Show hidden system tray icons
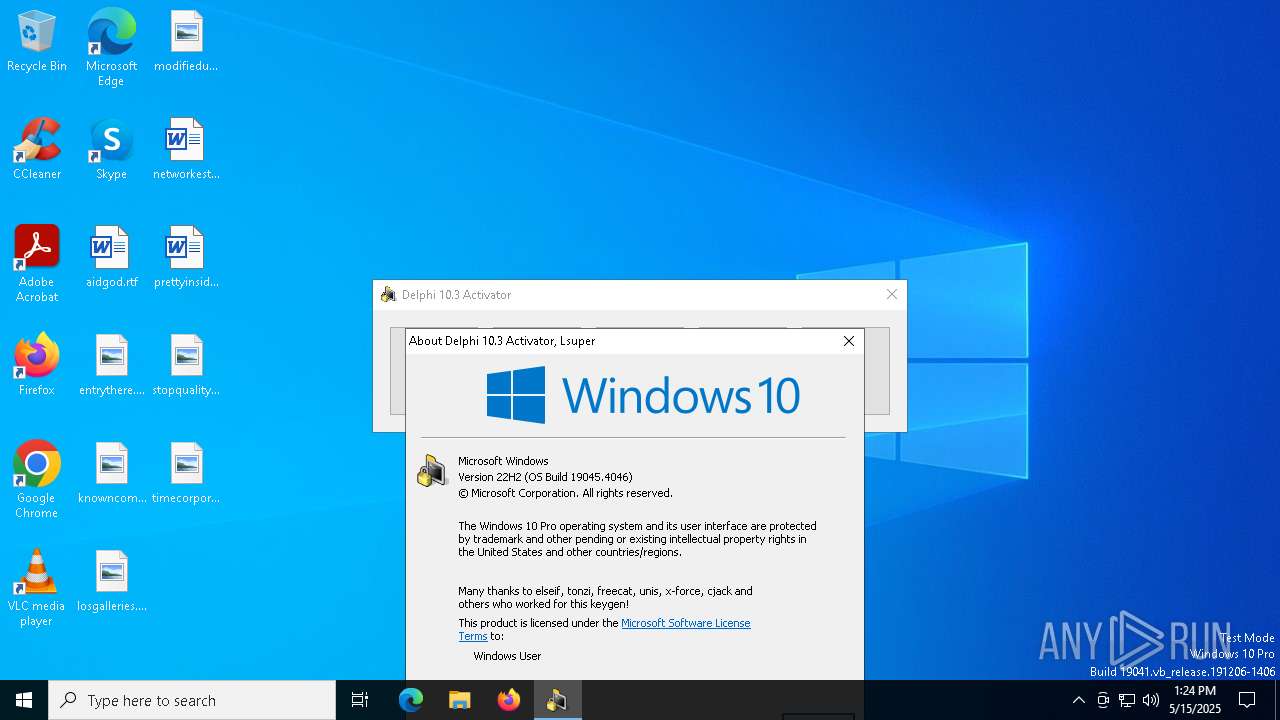Screen dimensions: 1280x720 pos(1078,700)
